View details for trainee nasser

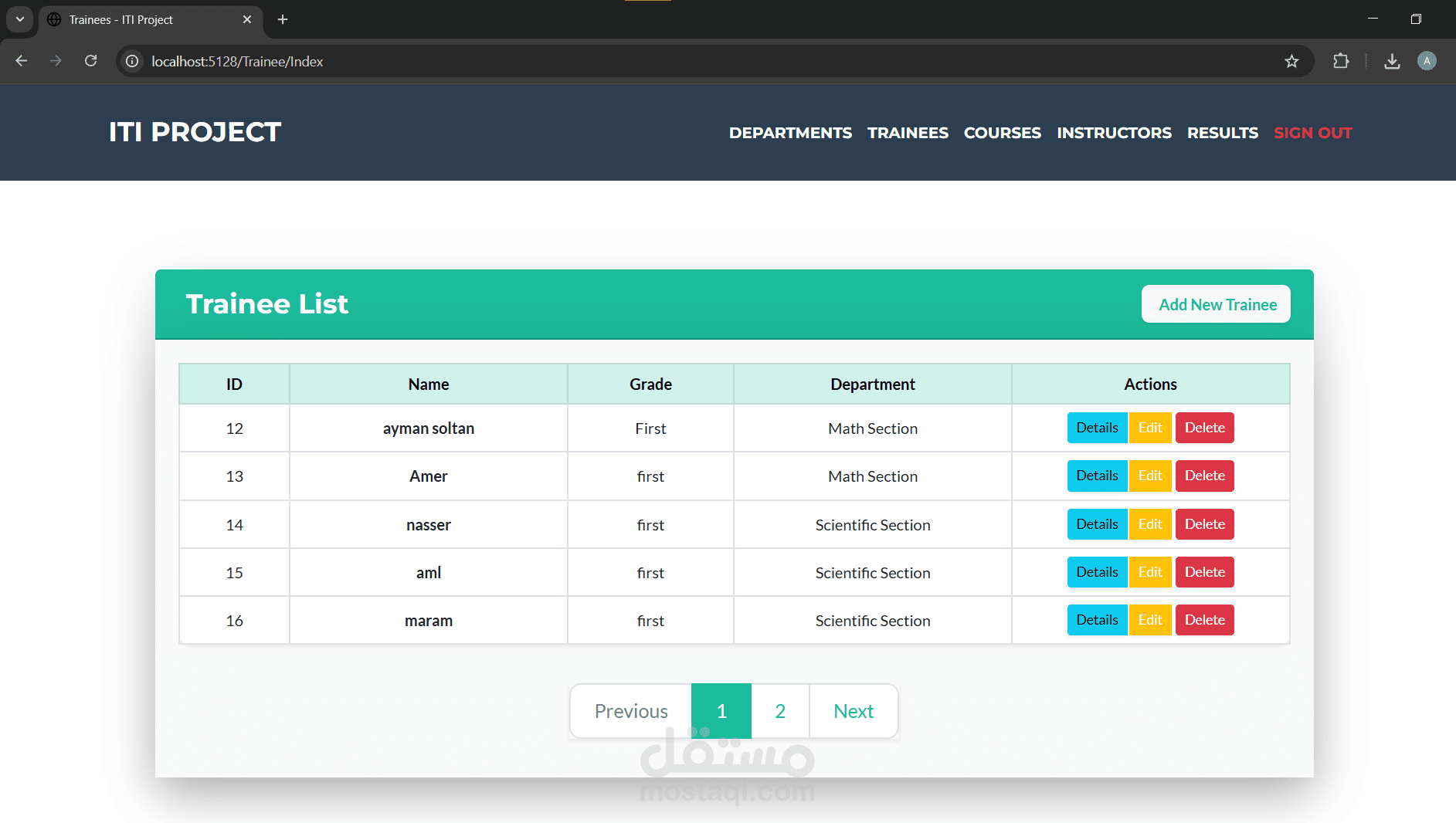(1097, 524)
